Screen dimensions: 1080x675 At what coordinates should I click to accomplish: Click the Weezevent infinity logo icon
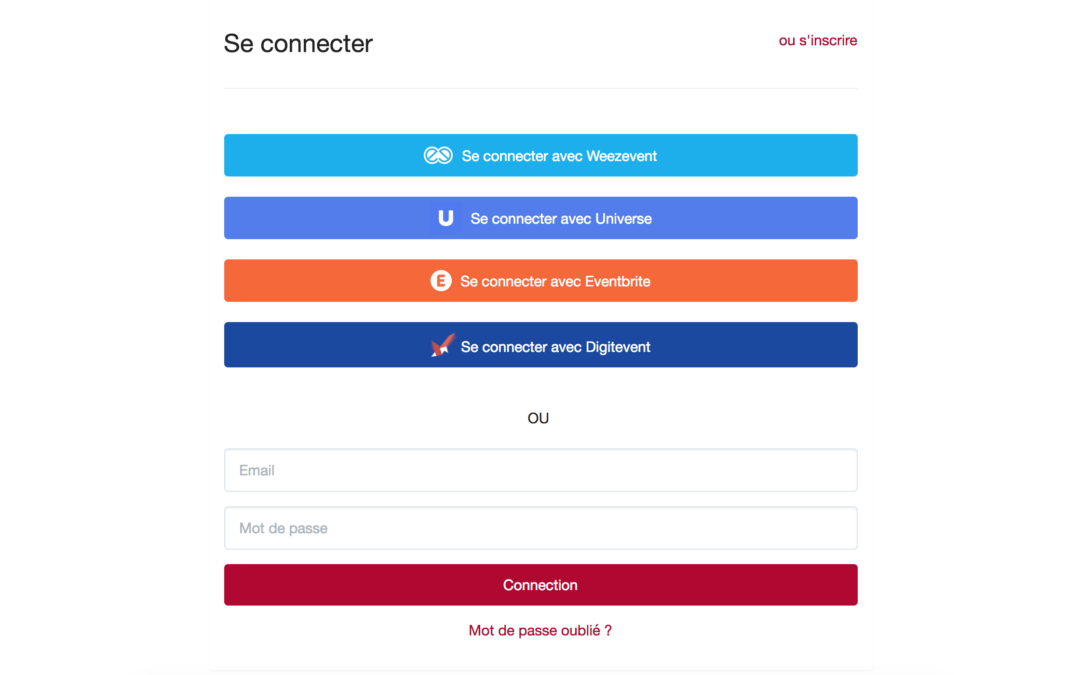coord(438,156)
